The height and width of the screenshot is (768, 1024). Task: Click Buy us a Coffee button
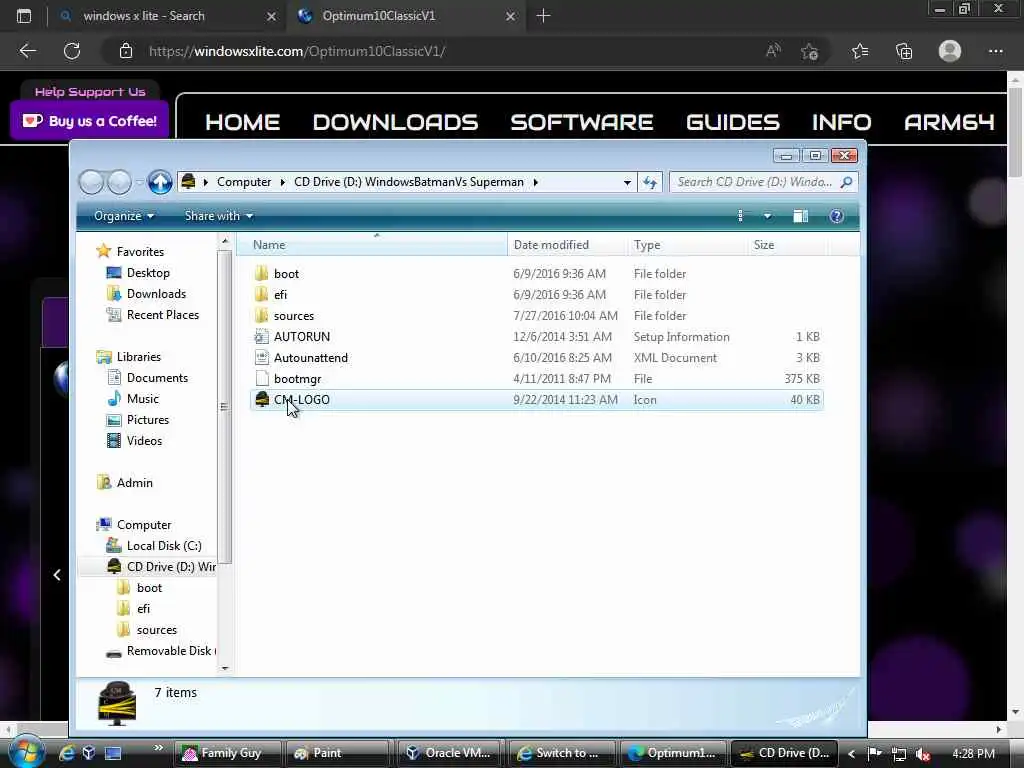tap(89, 121)
